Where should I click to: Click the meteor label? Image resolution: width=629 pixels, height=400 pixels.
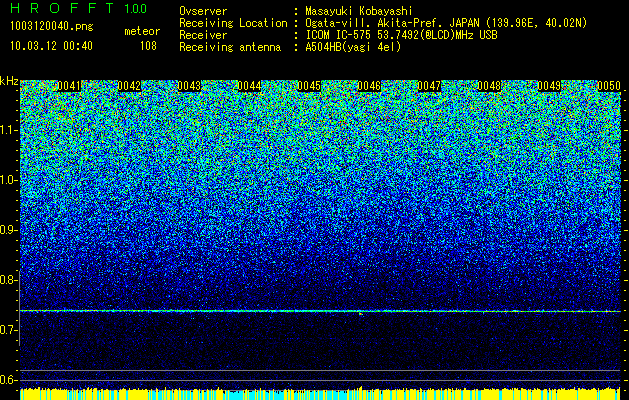142,31
